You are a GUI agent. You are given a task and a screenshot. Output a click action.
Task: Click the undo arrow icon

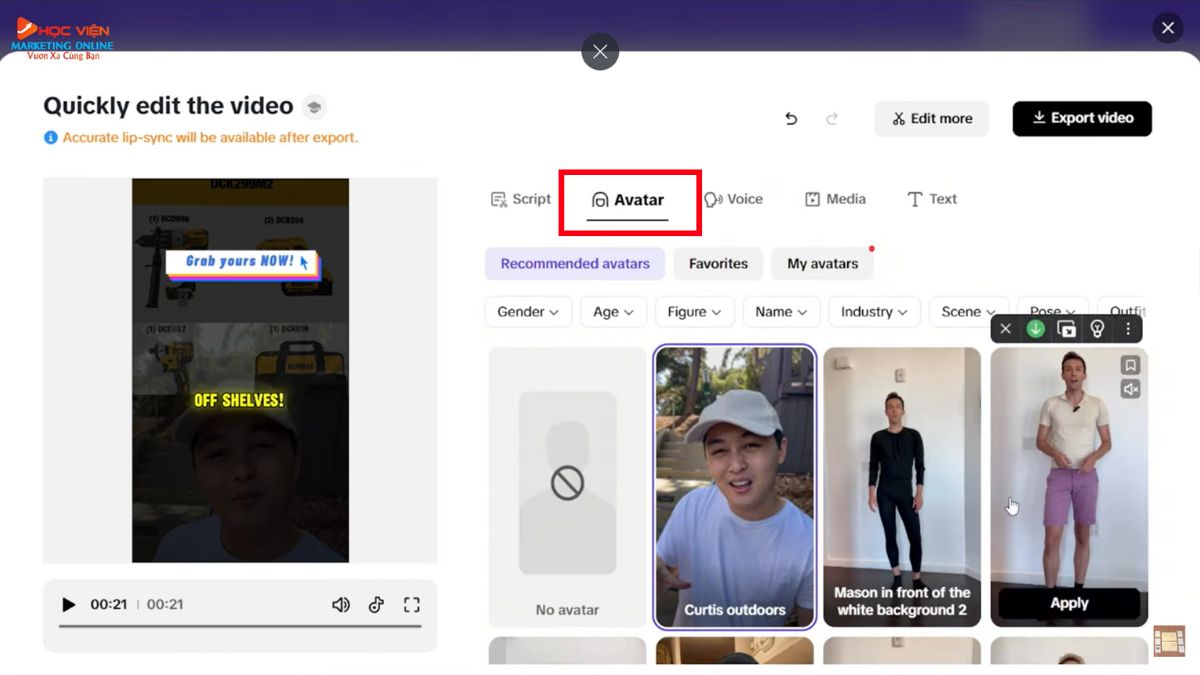(x=791, y=118)
